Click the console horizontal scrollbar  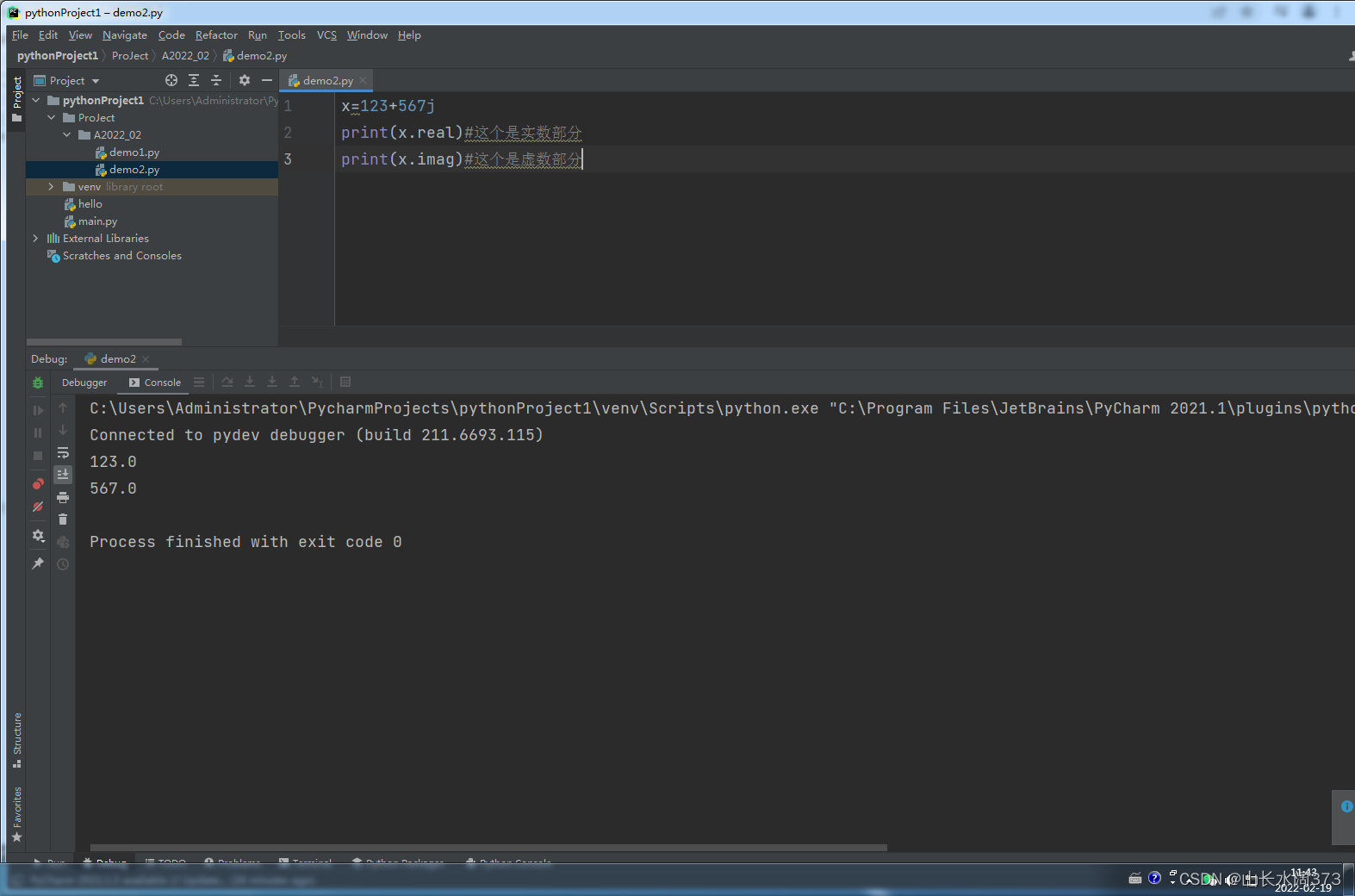point(488,848)
